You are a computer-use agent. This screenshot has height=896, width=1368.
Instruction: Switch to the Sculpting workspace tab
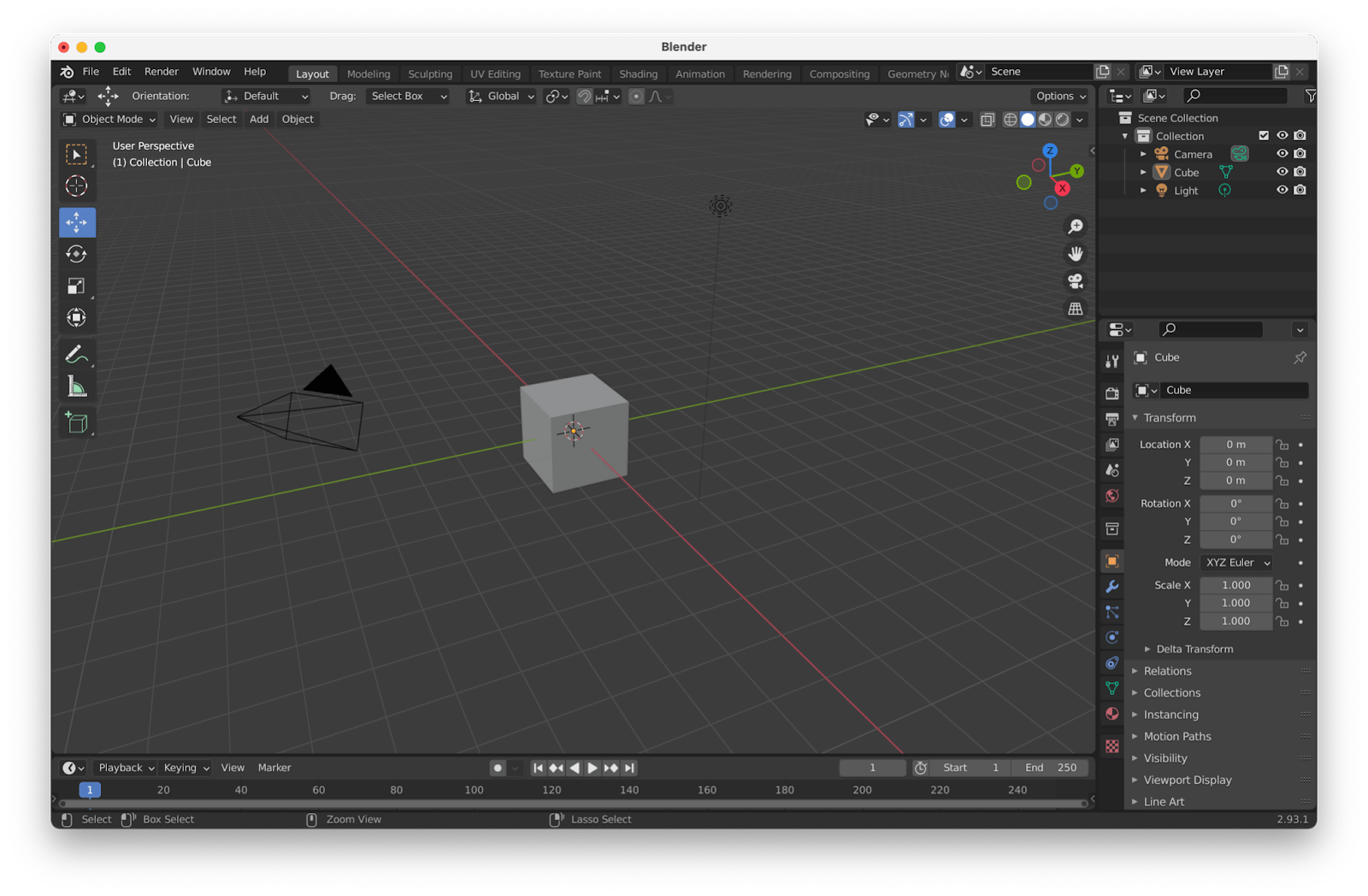coord(430,74)
